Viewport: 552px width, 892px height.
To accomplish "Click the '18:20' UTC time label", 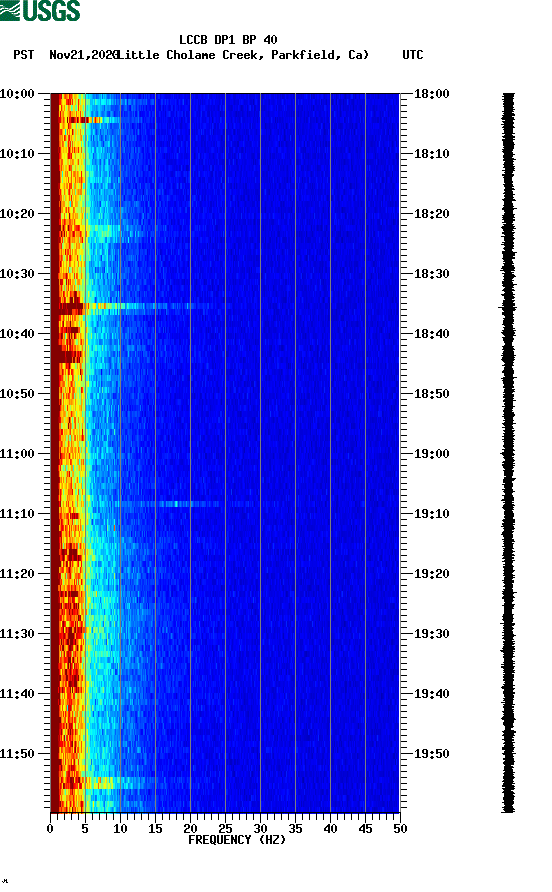I will (x=431, y=214).
